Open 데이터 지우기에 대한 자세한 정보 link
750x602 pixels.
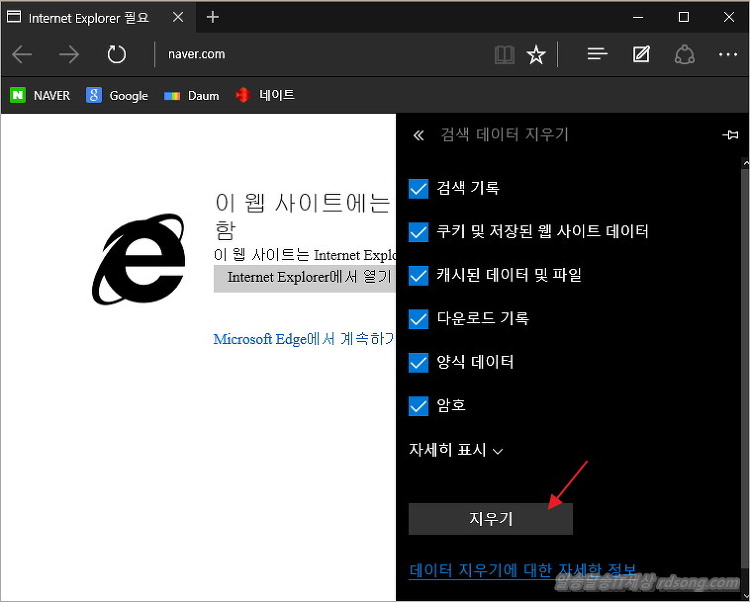coord(522,571)
